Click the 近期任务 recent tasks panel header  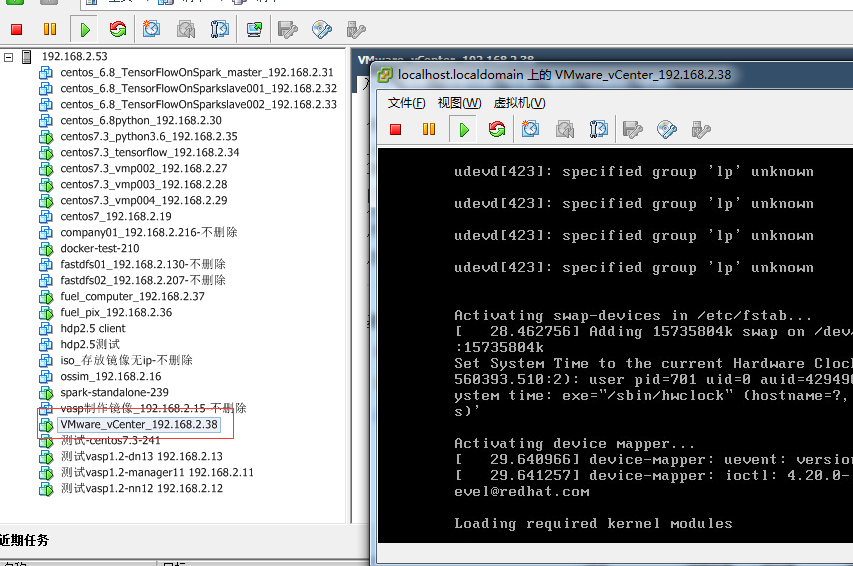[24, 540]
